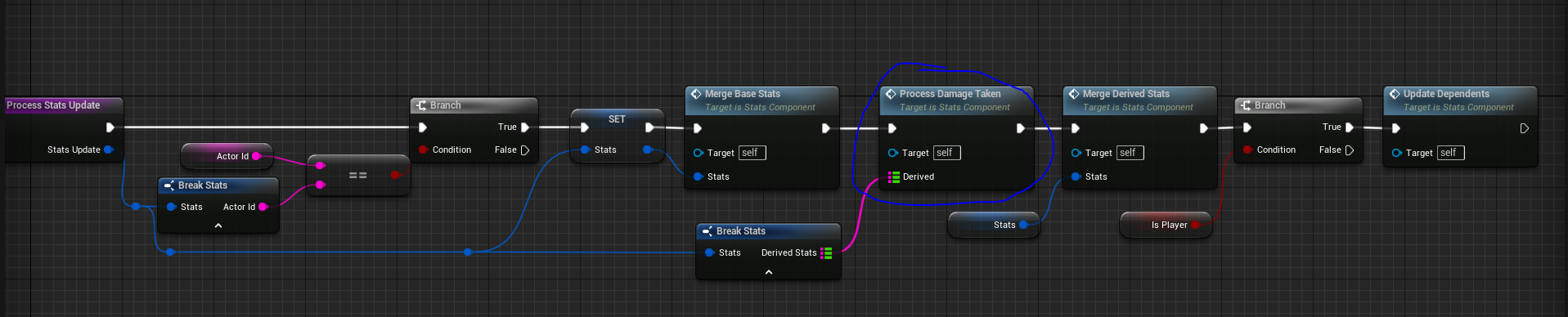The height and width of the screenshot is (317, 1568).
Task: Click output pin of the Stats getter node
Action: pyautogui.click(x=1023, y=225)
